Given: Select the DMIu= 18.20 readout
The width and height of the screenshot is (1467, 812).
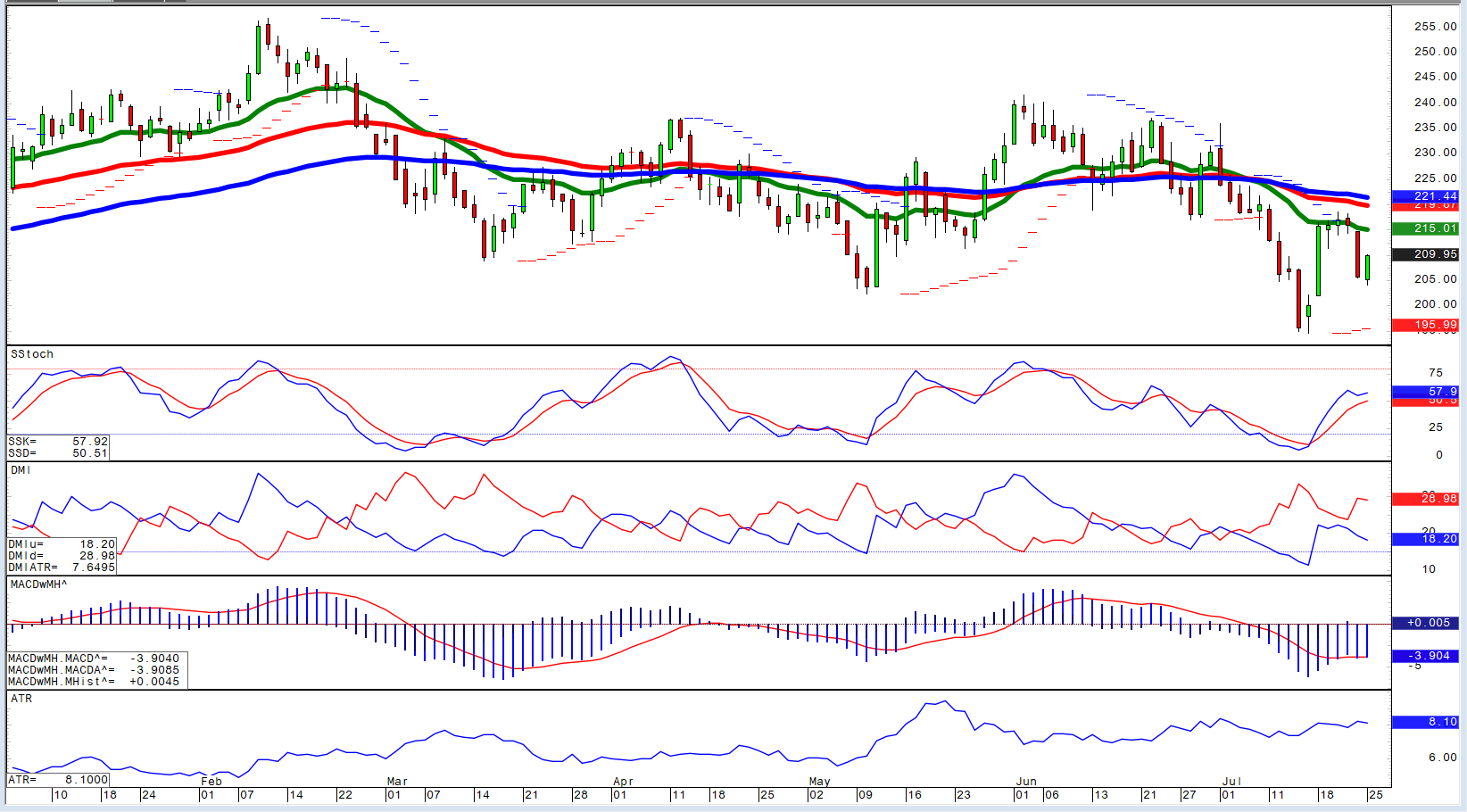Looking at the screenshot, I should click(x=62, y=543).
